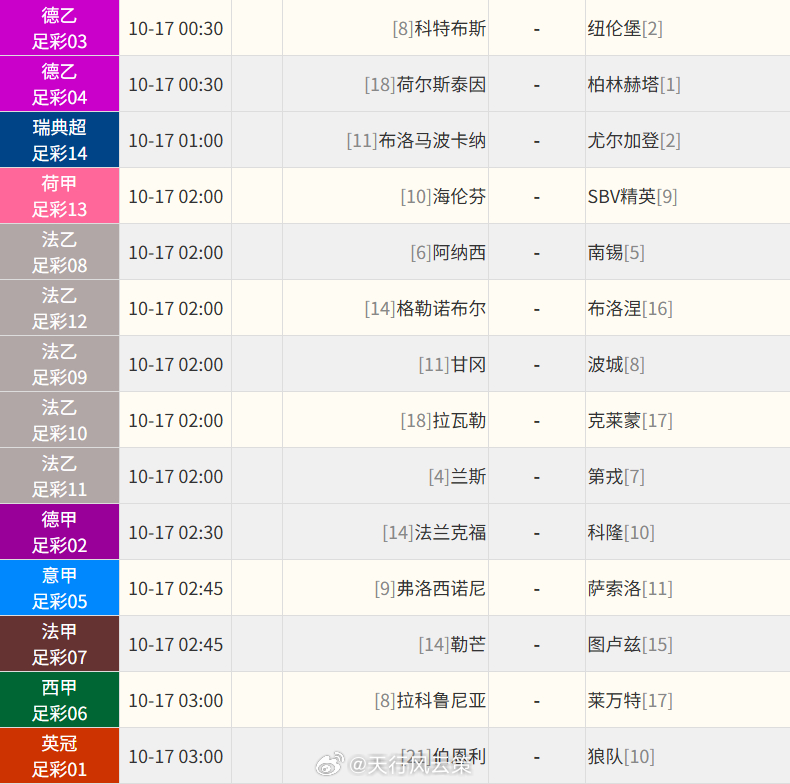Image resolution: width=790 pixels, height=784 pixels.
Task: Click home team [8]拉科鲁尼亚
Action: click(x=430, y=700)
